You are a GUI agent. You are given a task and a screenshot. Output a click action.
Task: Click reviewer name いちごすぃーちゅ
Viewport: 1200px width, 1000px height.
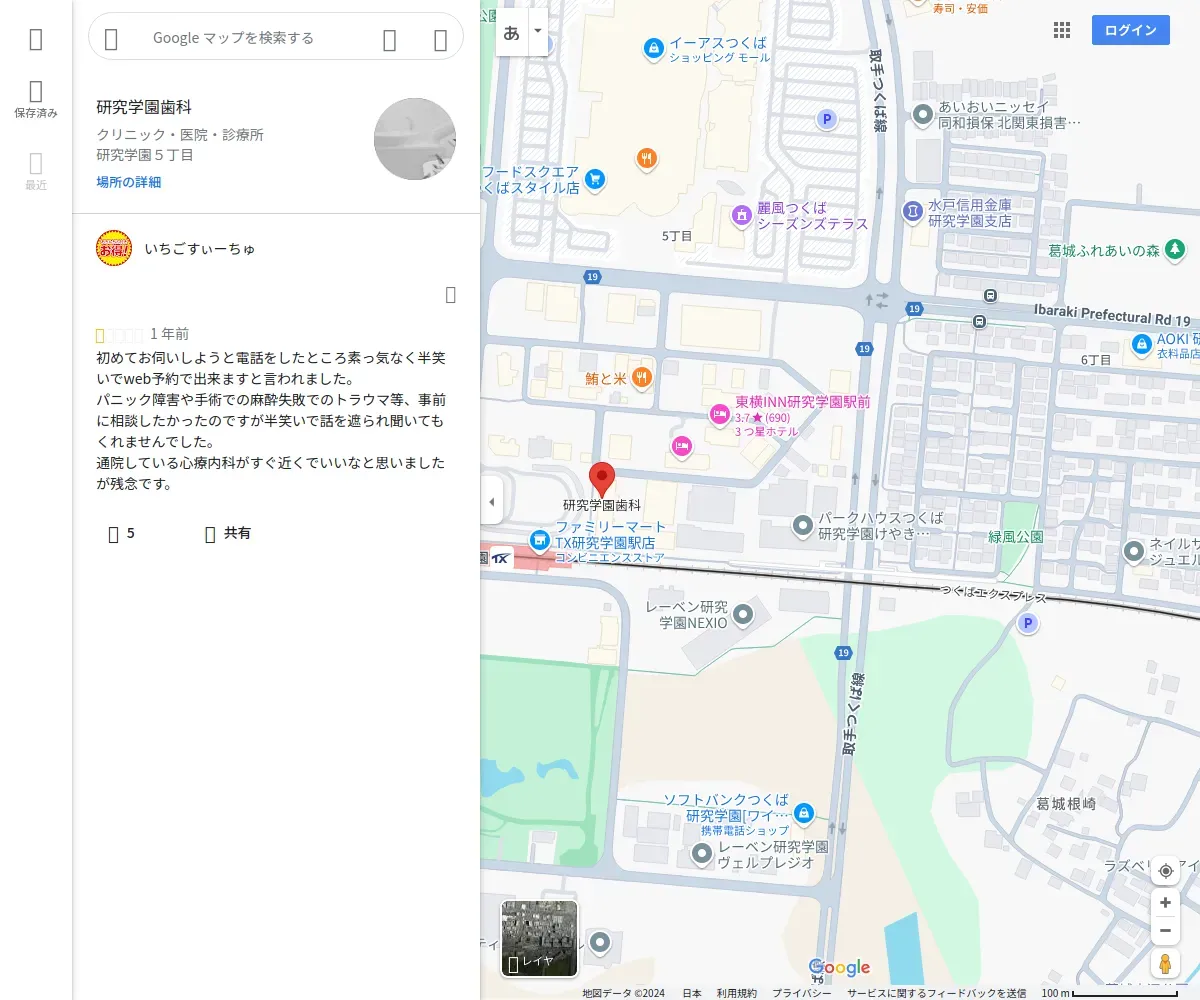pos(200,248)
